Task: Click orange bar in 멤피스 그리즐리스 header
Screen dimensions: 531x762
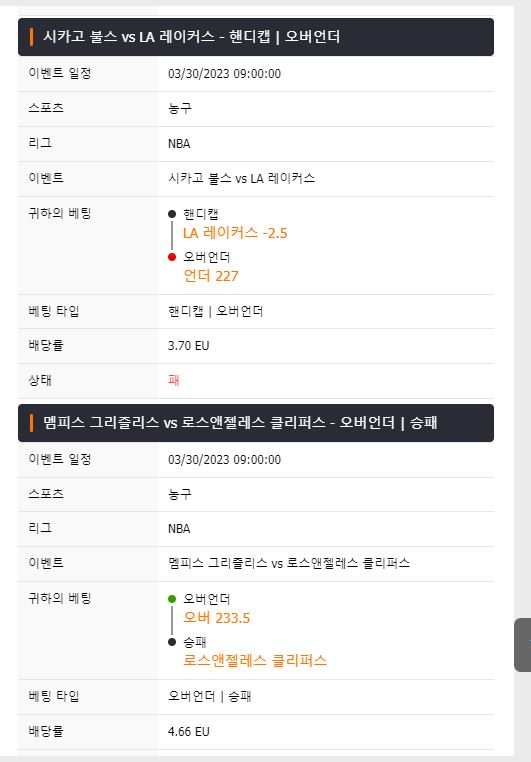Action: 32,423
